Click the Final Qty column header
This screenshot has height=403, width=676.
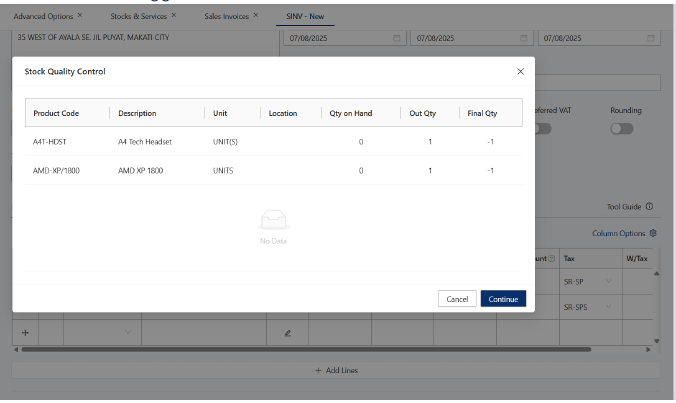tap(482, 113)
